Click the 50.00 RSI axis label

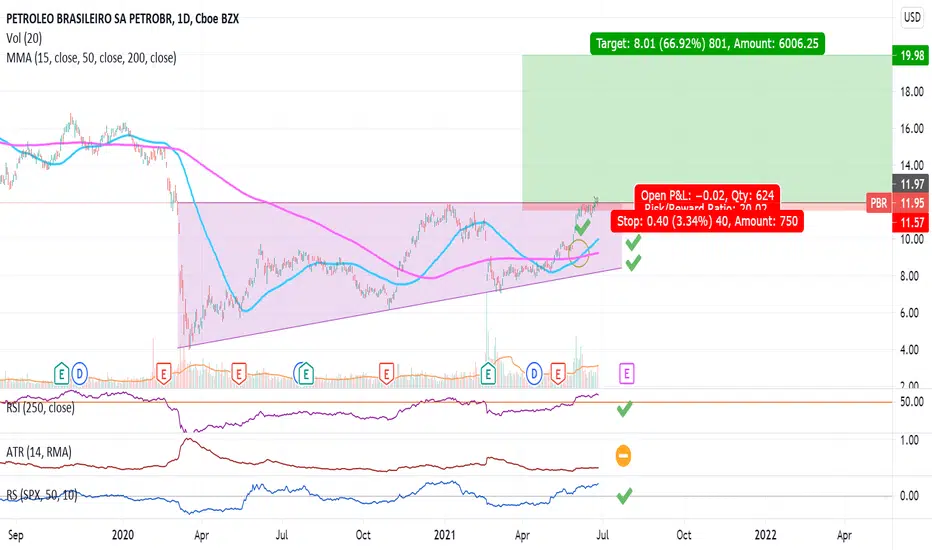[912, 402]
